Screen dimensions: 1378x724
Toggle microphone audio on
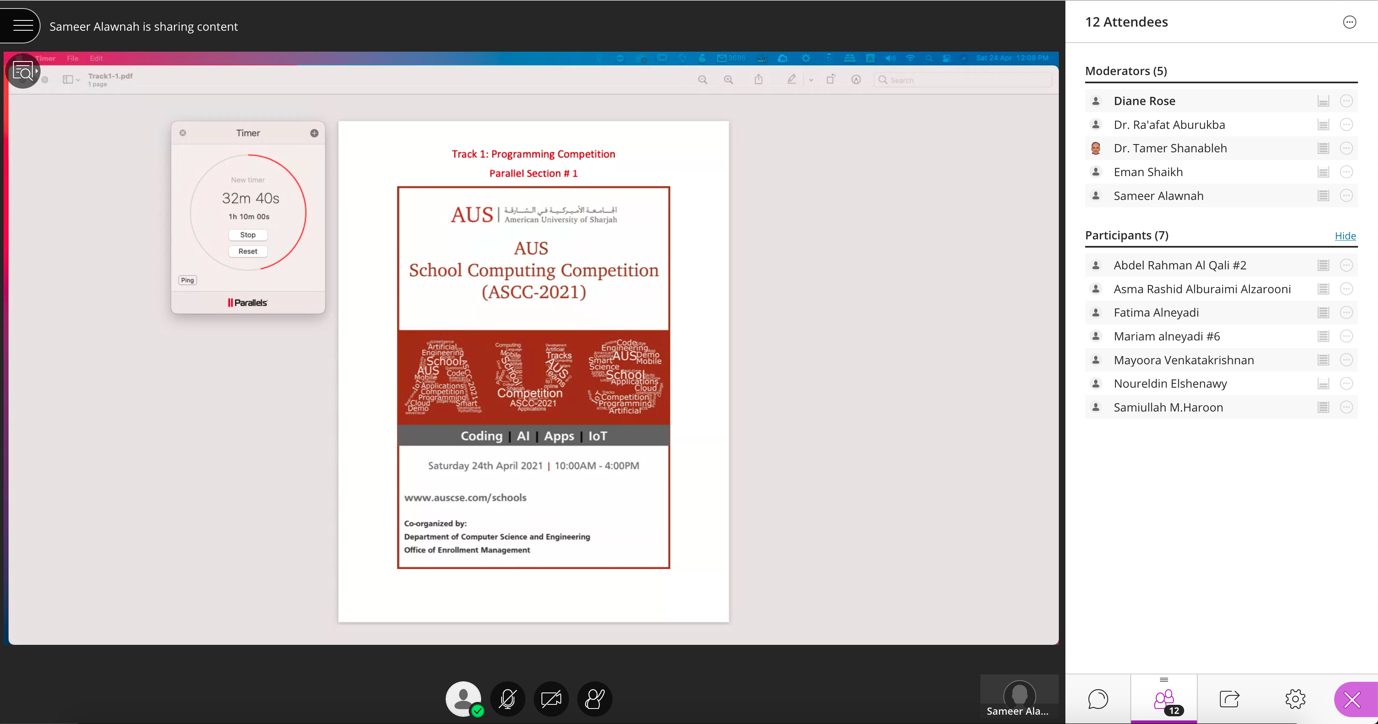[x=508, y=699]
